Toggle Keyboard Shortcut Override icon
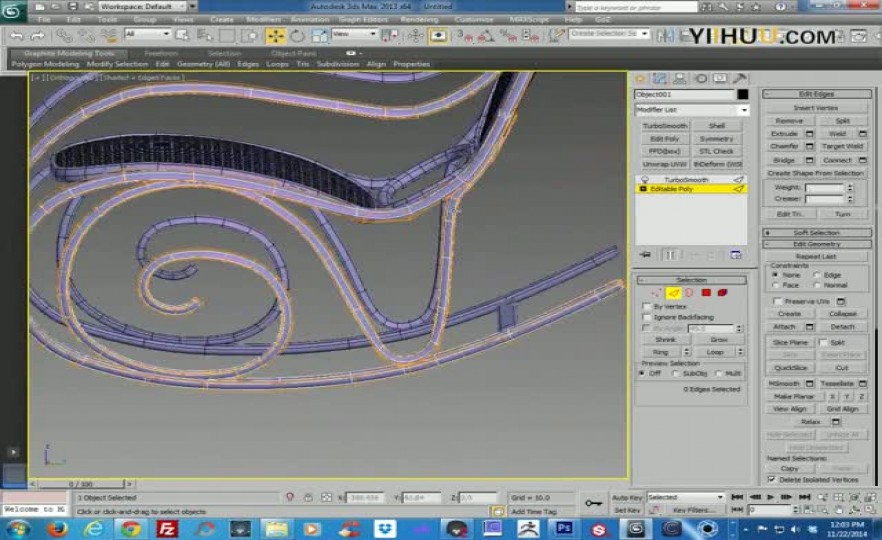Viewport: 882px width, 540px height. click(438, 37)
